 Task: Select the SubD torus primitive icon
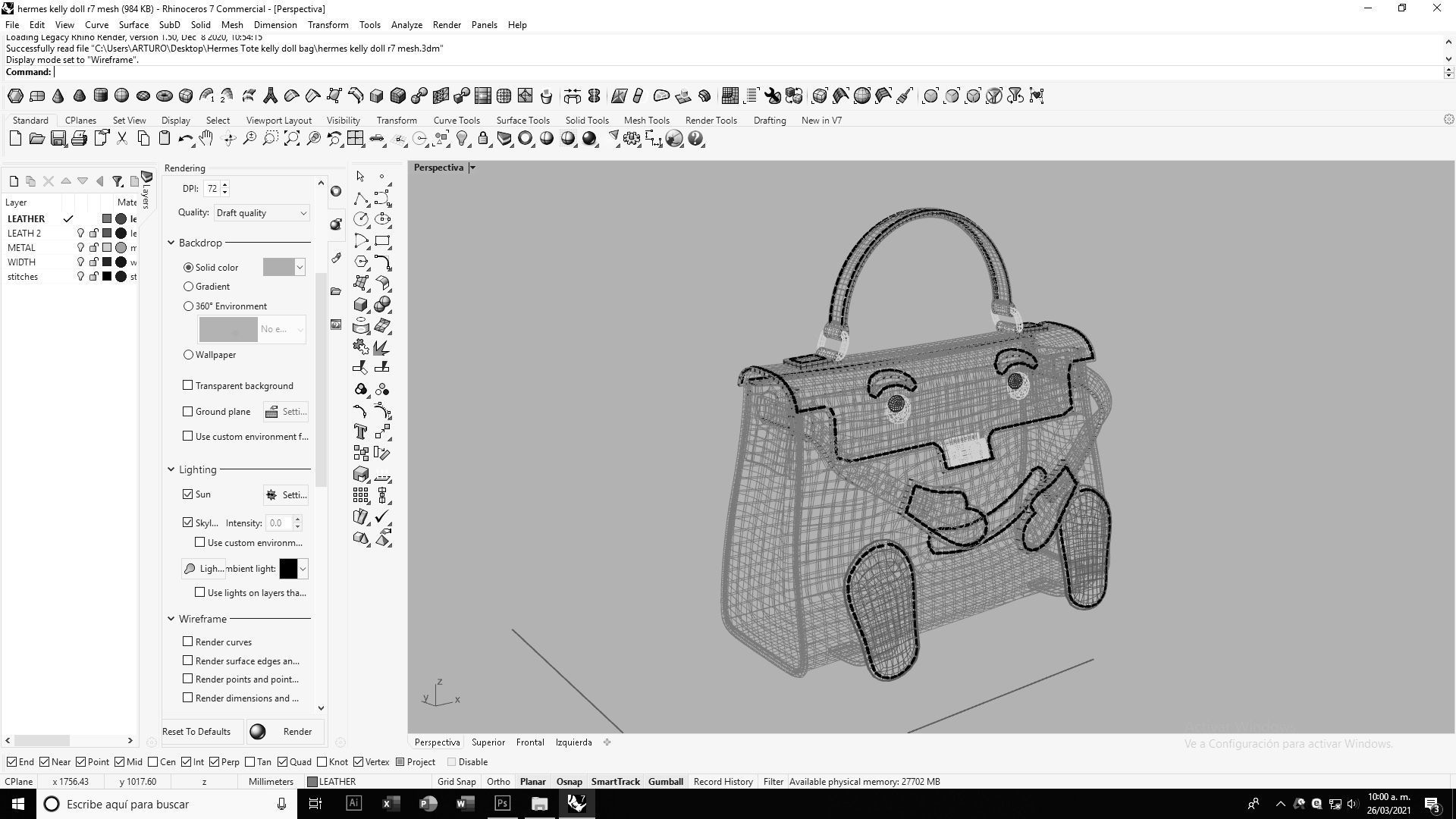[164, 96]
